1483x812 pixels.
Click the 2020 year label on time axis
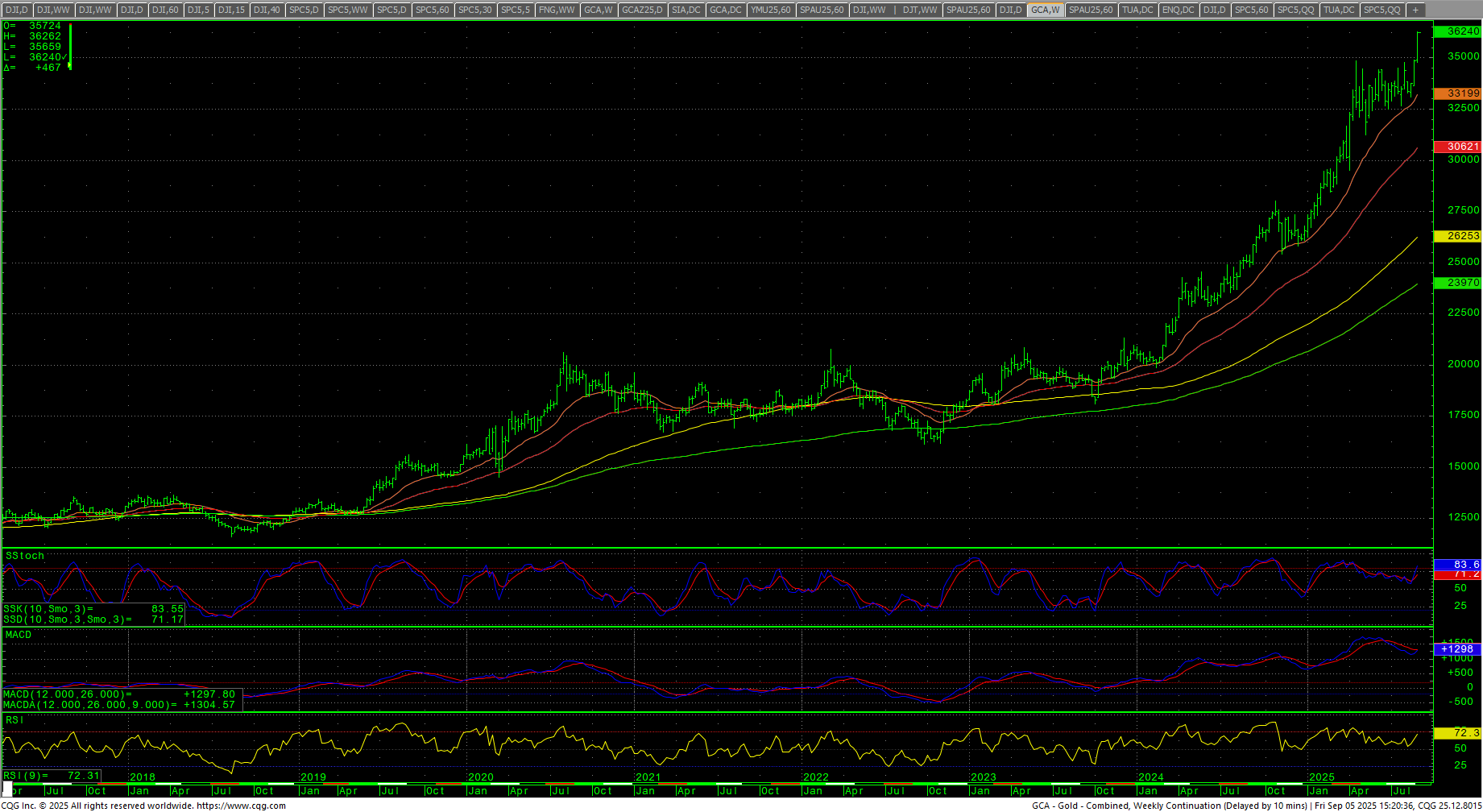pyautogui.click(x=481, y=777)
